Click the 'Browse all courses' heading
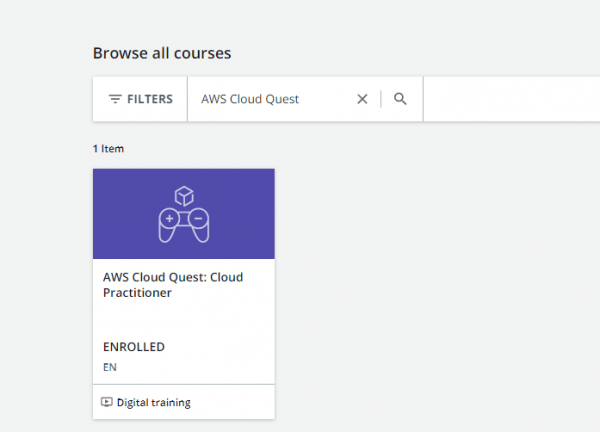This screenshot has width=600, height=432. [x=169, y=53]
